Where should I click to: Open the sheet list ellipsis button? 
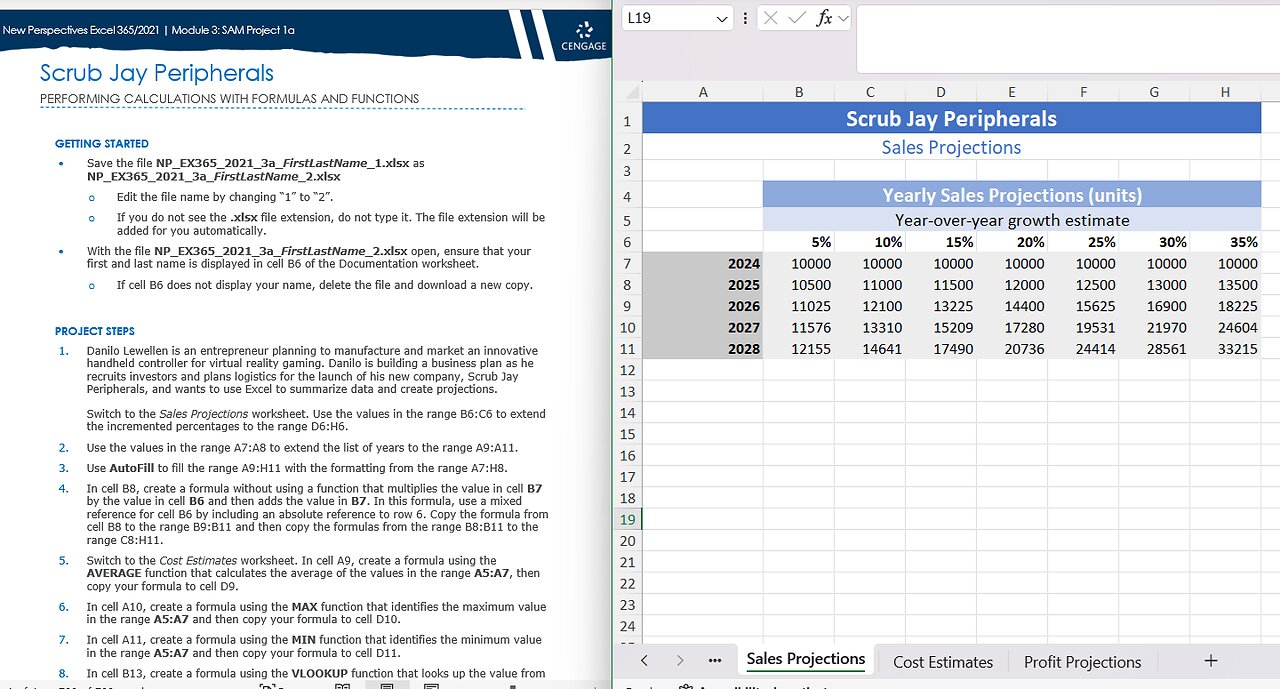[x=714, y=661]
